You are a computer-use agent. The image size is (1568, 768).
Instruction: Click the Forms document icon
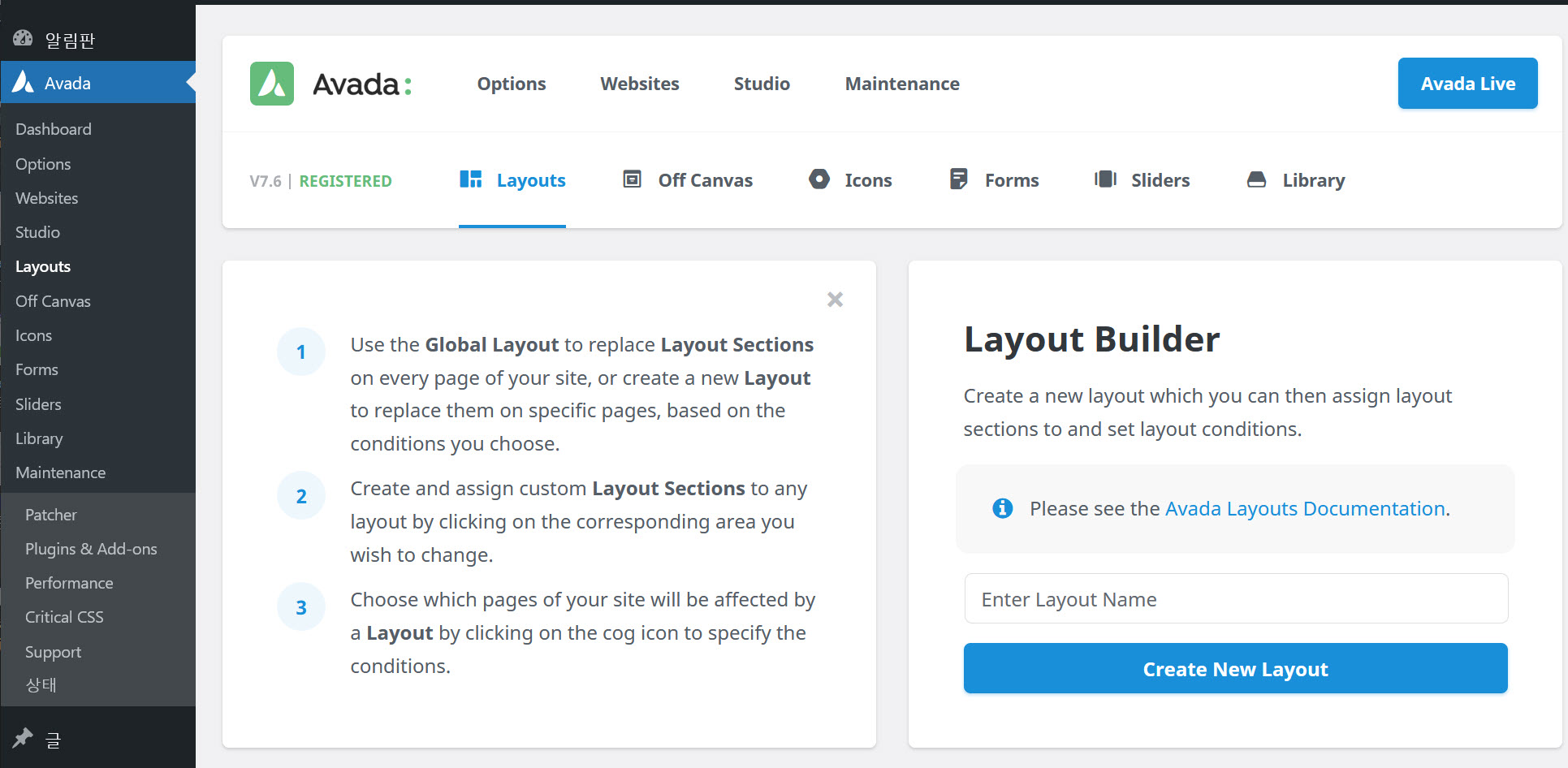pos(959,179)
